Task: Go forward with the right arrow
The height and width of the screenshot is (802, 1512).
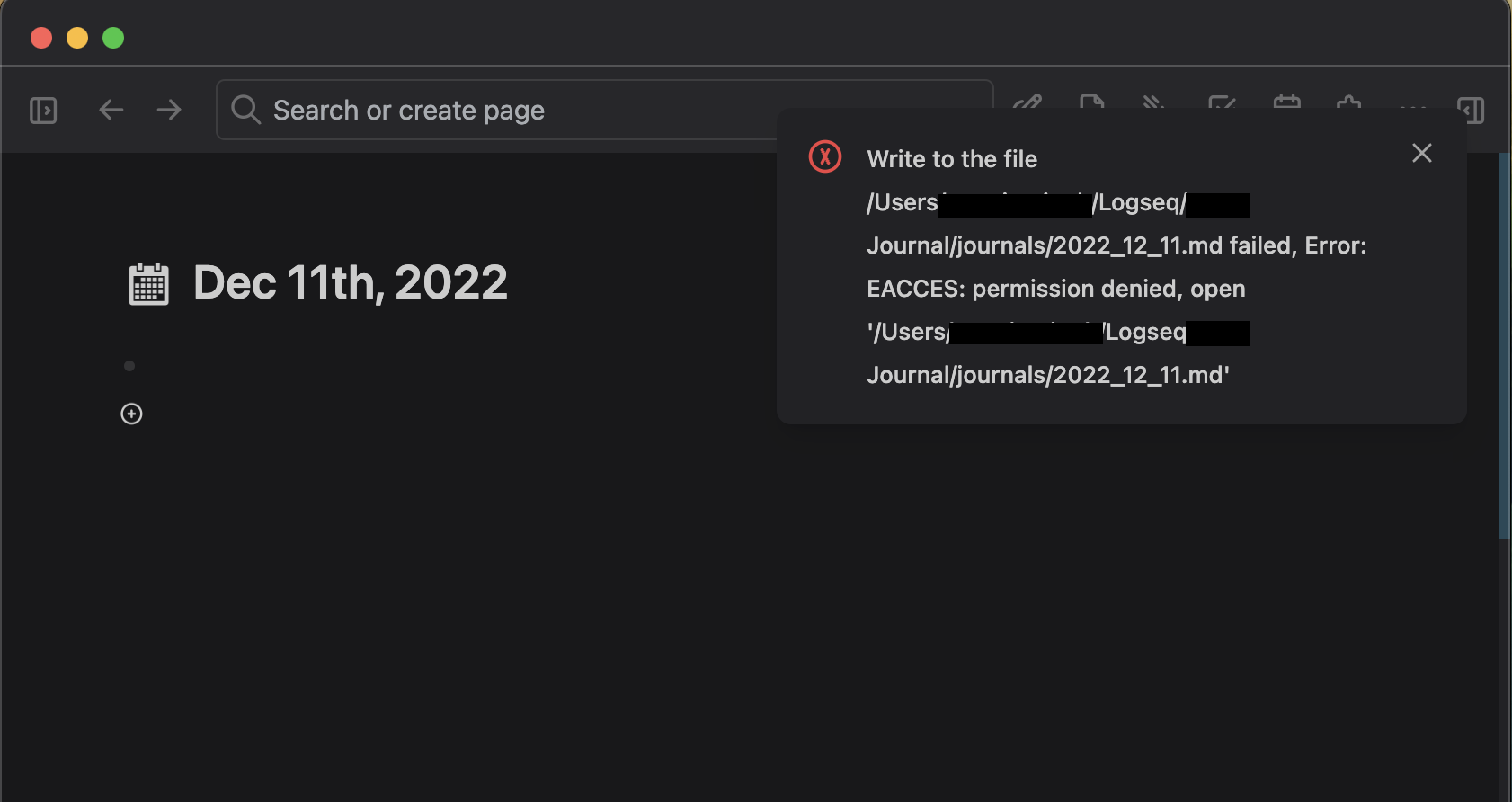Action: [169, 111]
